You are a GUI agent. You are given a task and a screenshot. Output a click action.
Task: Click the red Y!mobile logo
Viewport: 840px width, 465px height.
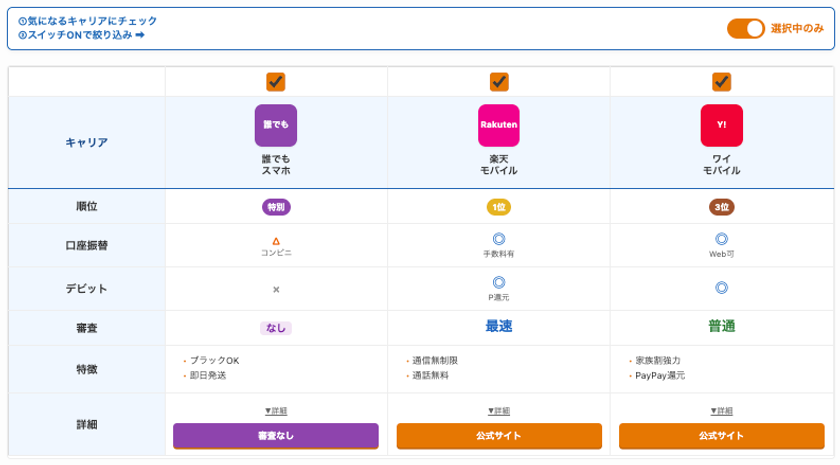(721, 125)
